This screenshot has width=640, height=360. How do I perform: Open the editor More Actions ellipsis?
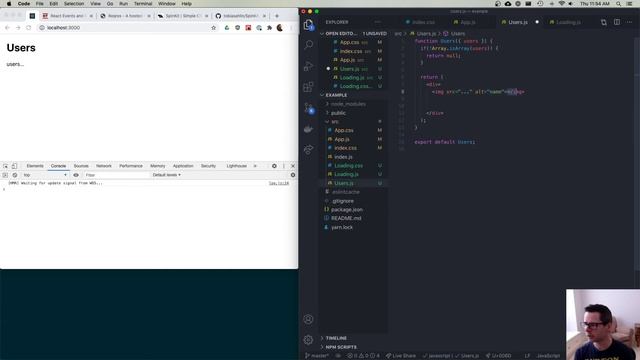tap(629, 22)
